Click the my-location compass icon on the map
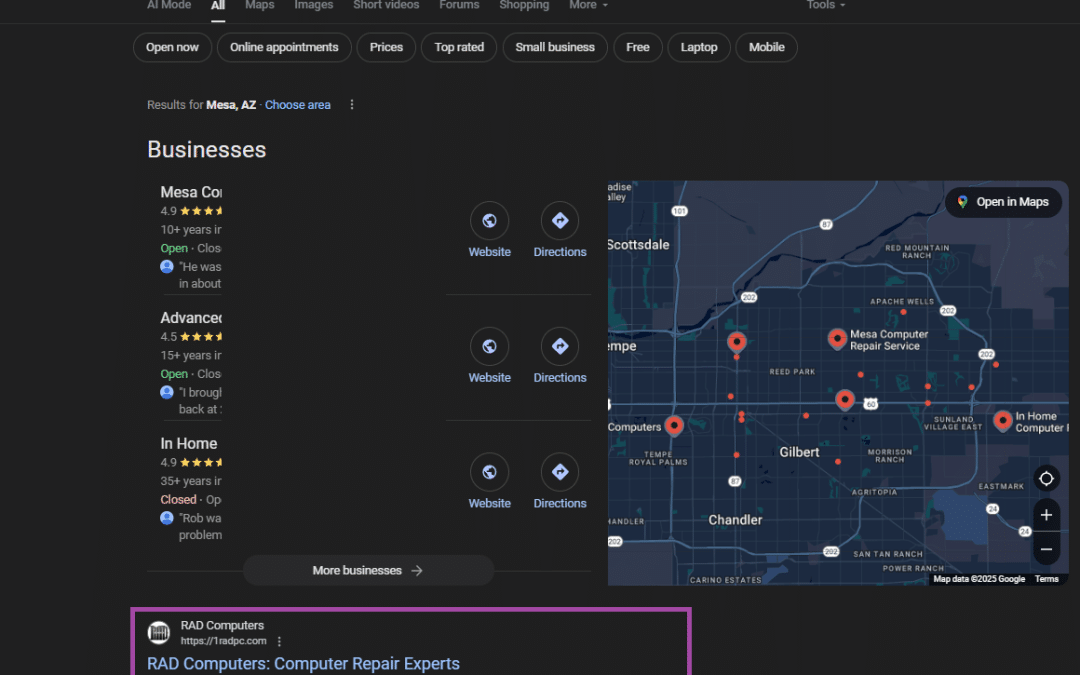The image size is (1080, 675). click(1046, 478)
